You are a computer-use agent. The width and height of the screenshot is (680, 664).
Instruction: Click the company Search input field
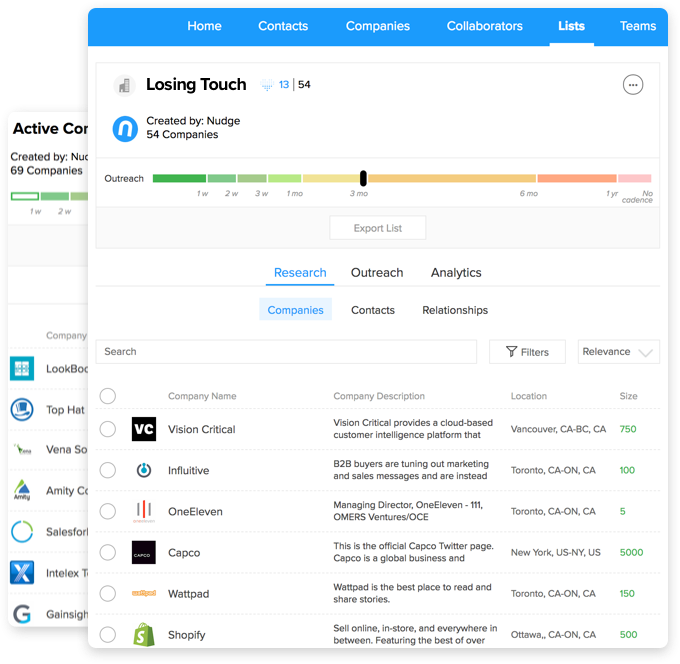tap(286, 352)
